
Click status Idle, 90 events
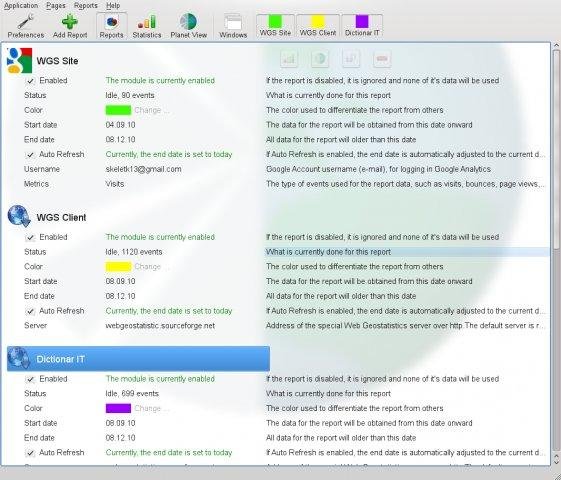point(130,95)
